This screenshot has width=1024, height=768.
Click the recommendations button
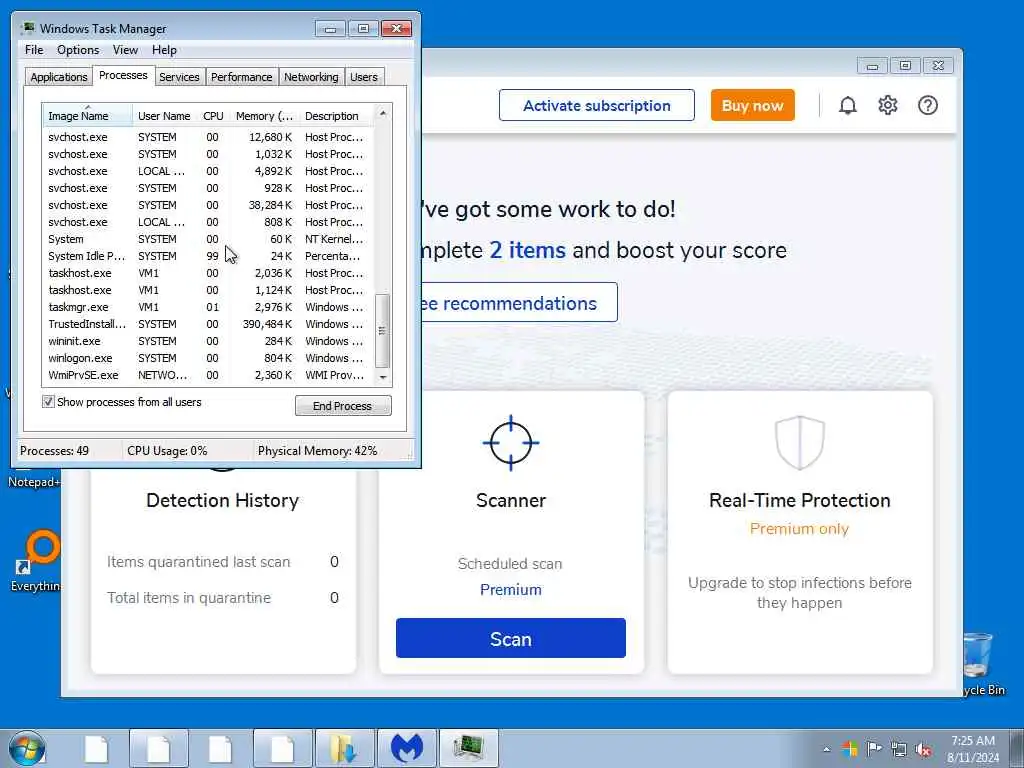point(519,302)
